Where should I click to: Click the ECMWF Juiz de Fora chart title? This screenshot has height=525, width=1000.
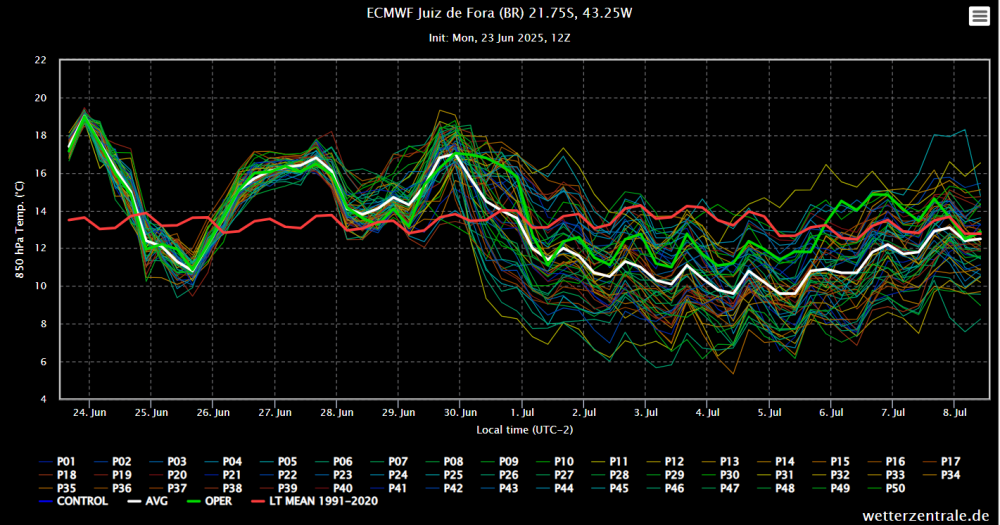[x=499, y=13]
